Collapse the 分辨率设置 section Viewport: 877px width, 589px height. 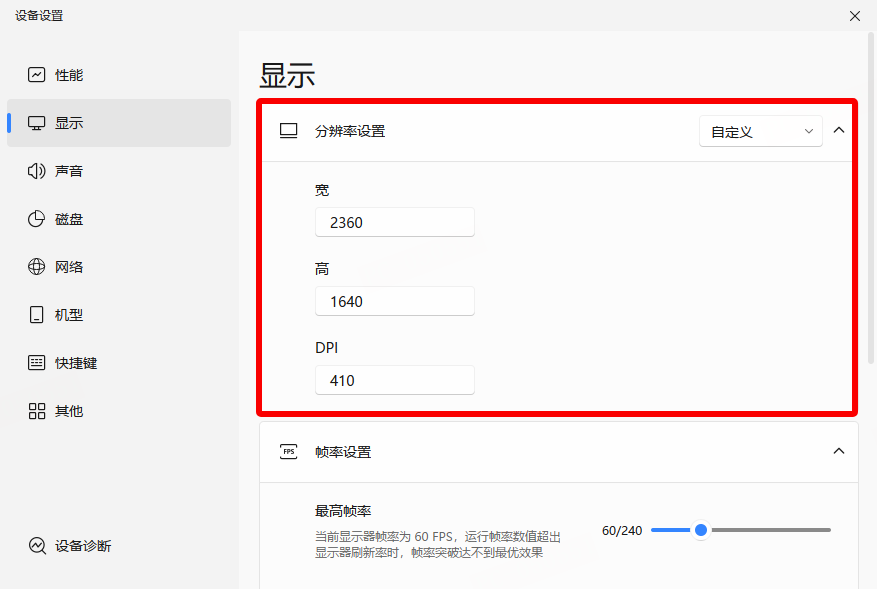click(839, 130)
